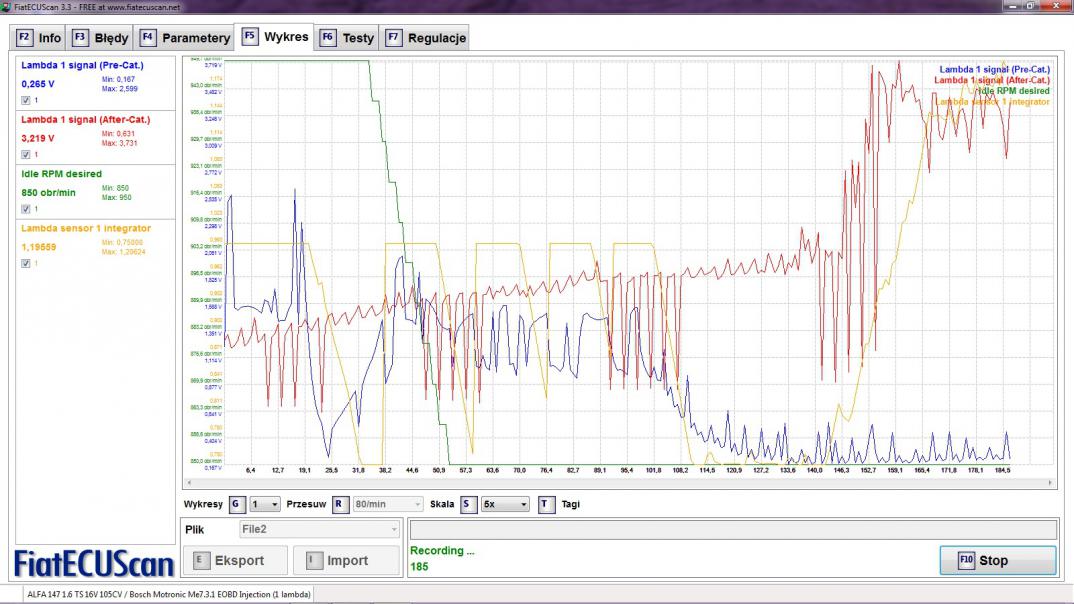
Task: Click the F2 key icon on Info tab
Action: pyautogui.click(x=25, y=38)
